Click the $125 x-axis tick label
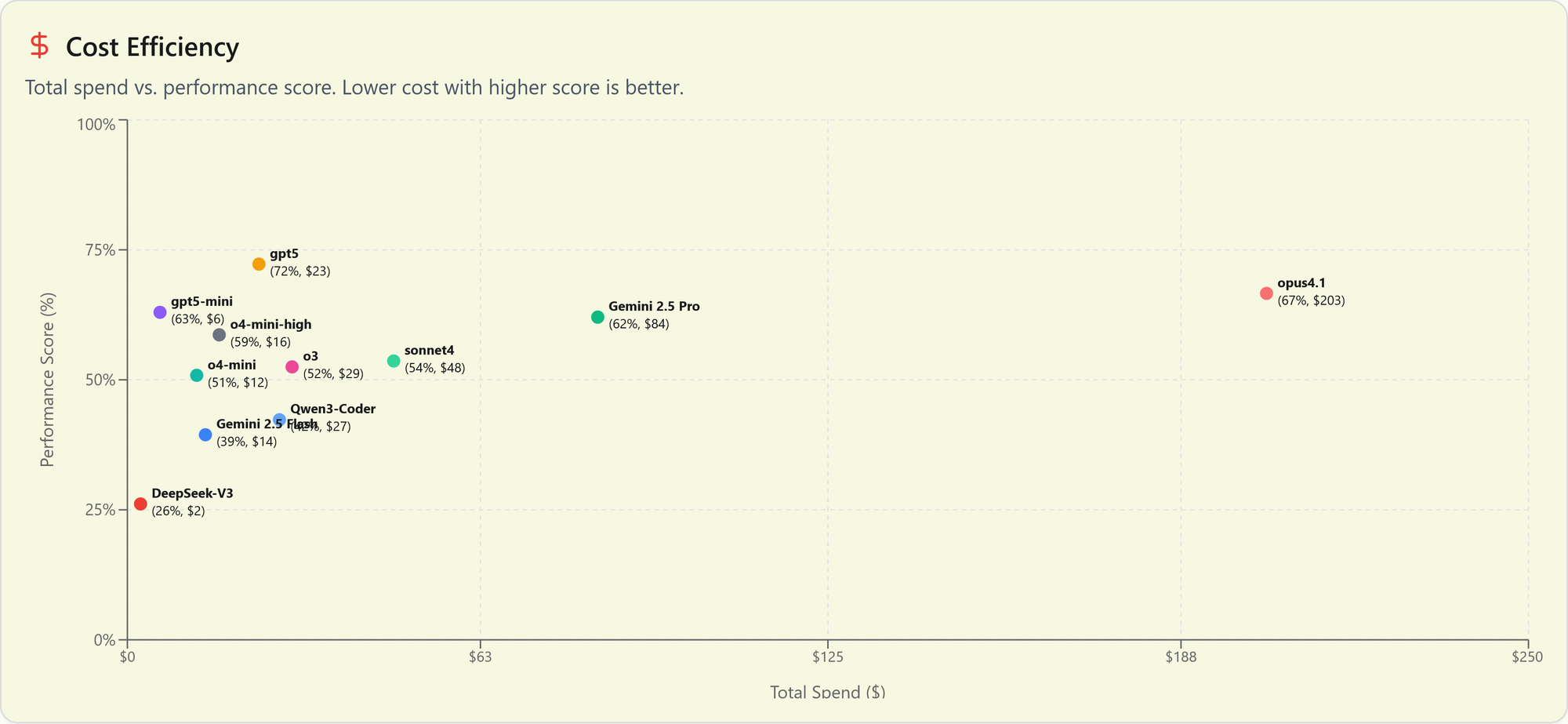 (x=827, y=657)
